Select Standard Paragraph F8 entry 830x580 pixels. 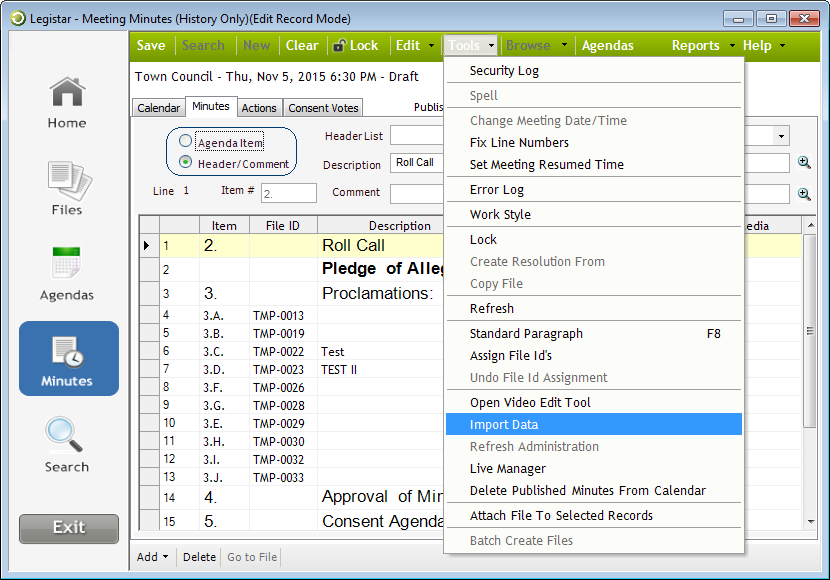[x=594, y=333]
